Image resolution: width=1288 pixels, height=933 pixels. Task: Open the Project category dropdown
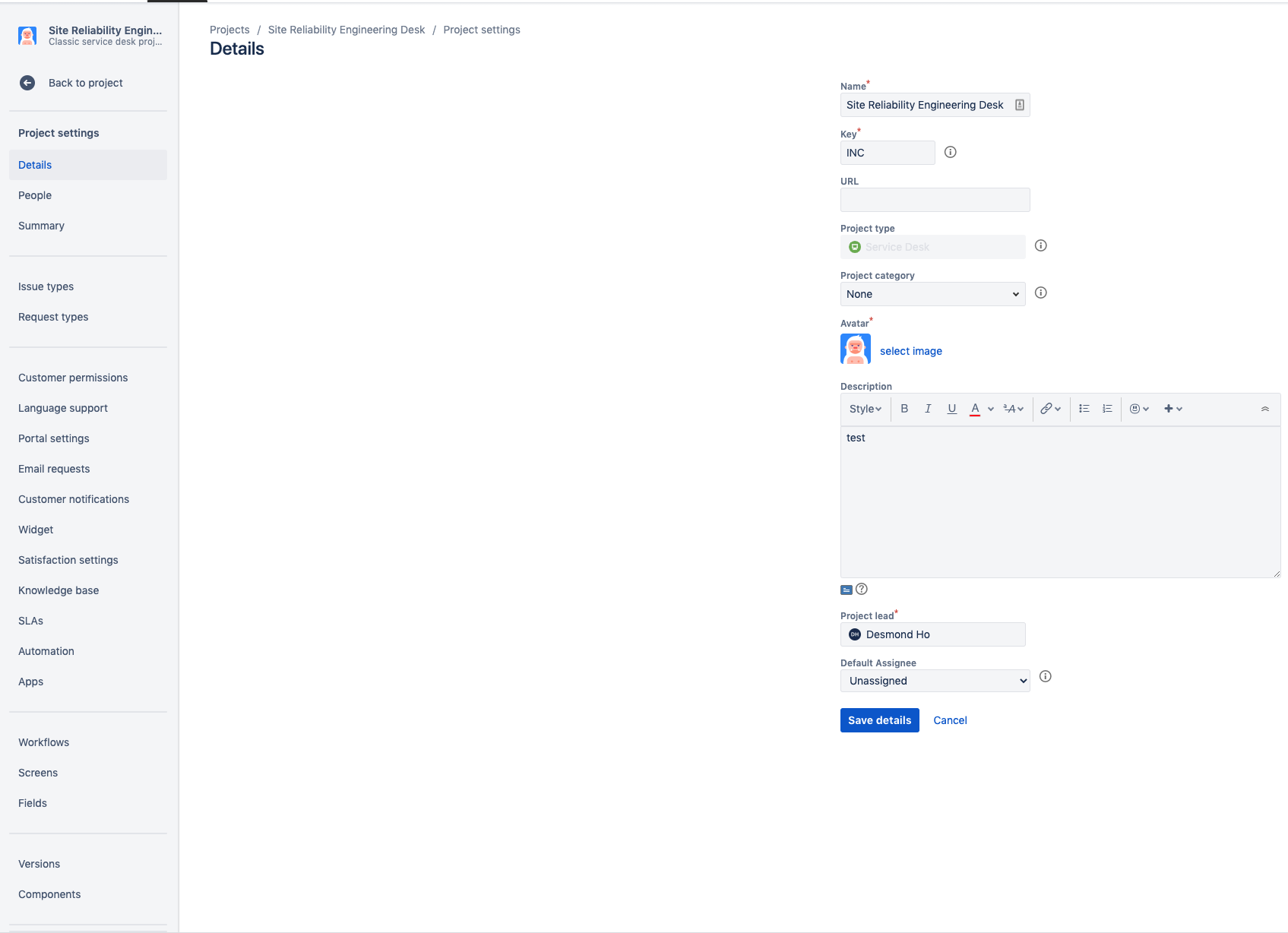tap(932, 294)
